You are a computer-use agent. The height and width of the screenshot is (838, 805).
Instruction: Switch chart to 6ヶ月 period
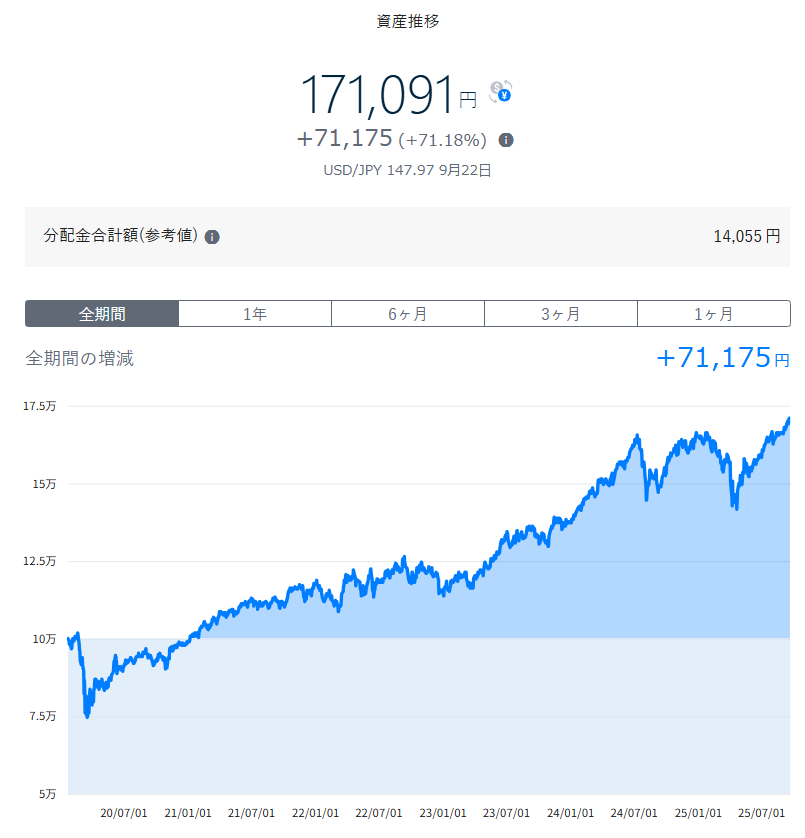click(x=408, y=314)
